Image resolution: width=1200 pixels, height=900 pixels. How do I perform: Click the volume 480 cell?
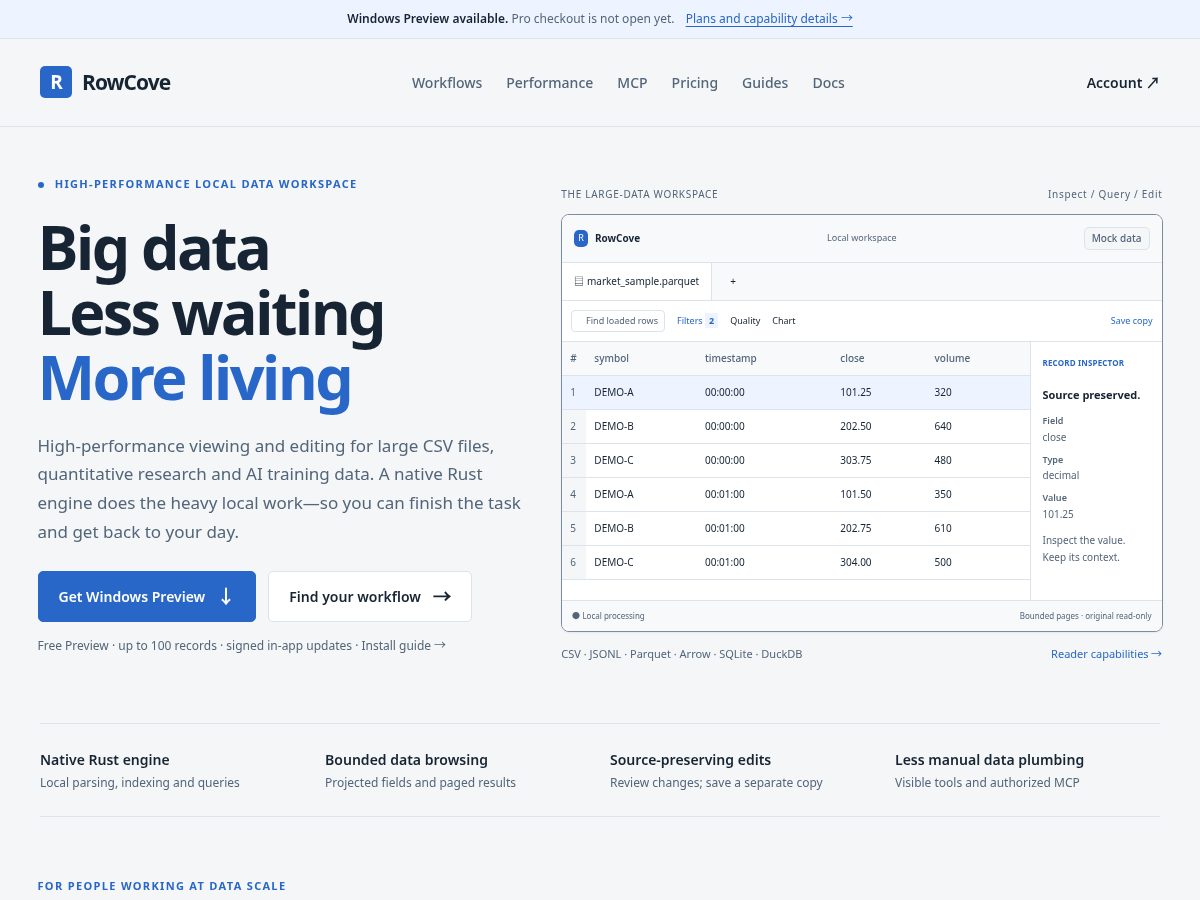coord(943,460)
